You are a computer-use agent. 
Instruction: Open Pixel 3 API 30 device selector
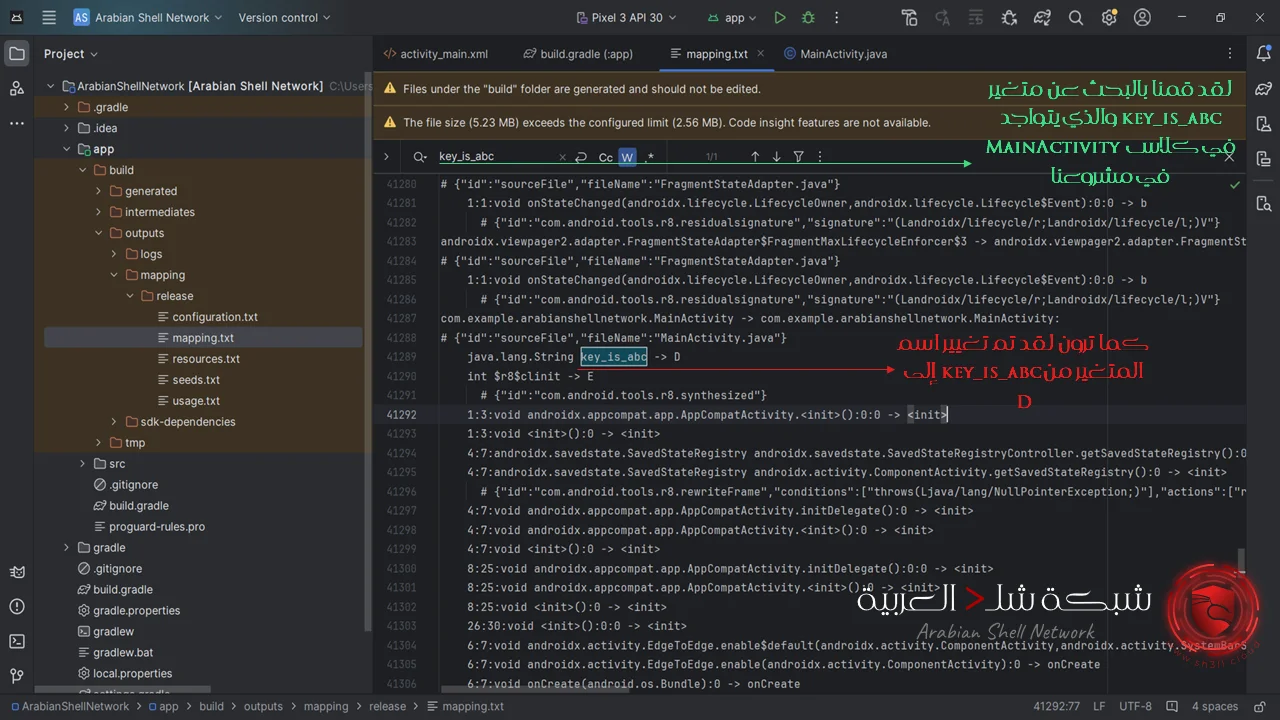point(626,18)
